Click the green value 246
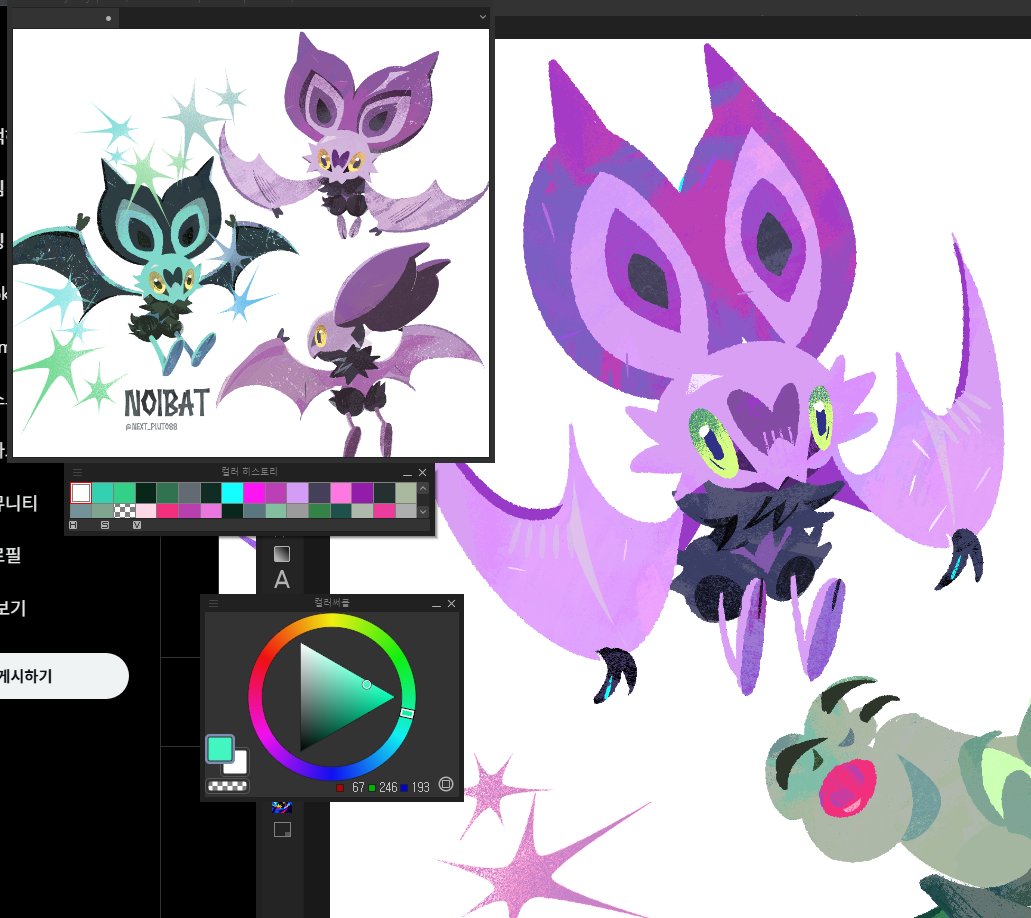This screenshot has width=1031, height=918. pyautogui.click(x=388, y=787)
